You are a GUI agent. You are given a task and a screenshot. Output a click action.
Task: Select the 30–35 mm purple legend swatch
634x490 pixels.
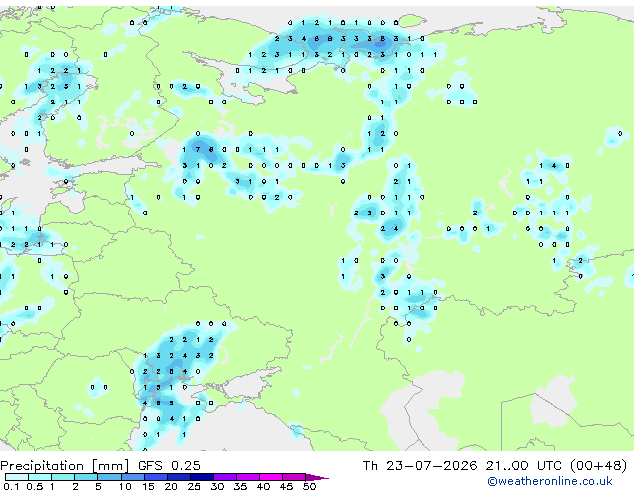(225, 477)
